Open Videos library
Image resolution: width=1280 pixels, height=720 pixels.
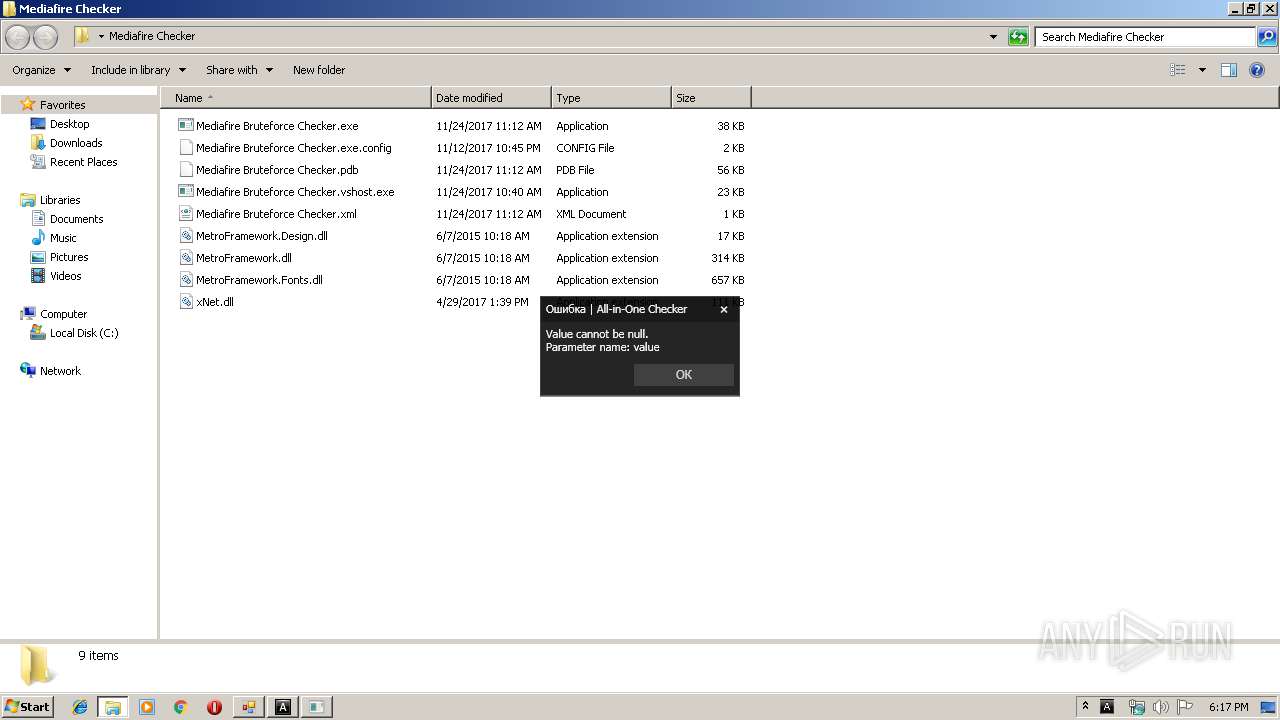pos(66,276)
